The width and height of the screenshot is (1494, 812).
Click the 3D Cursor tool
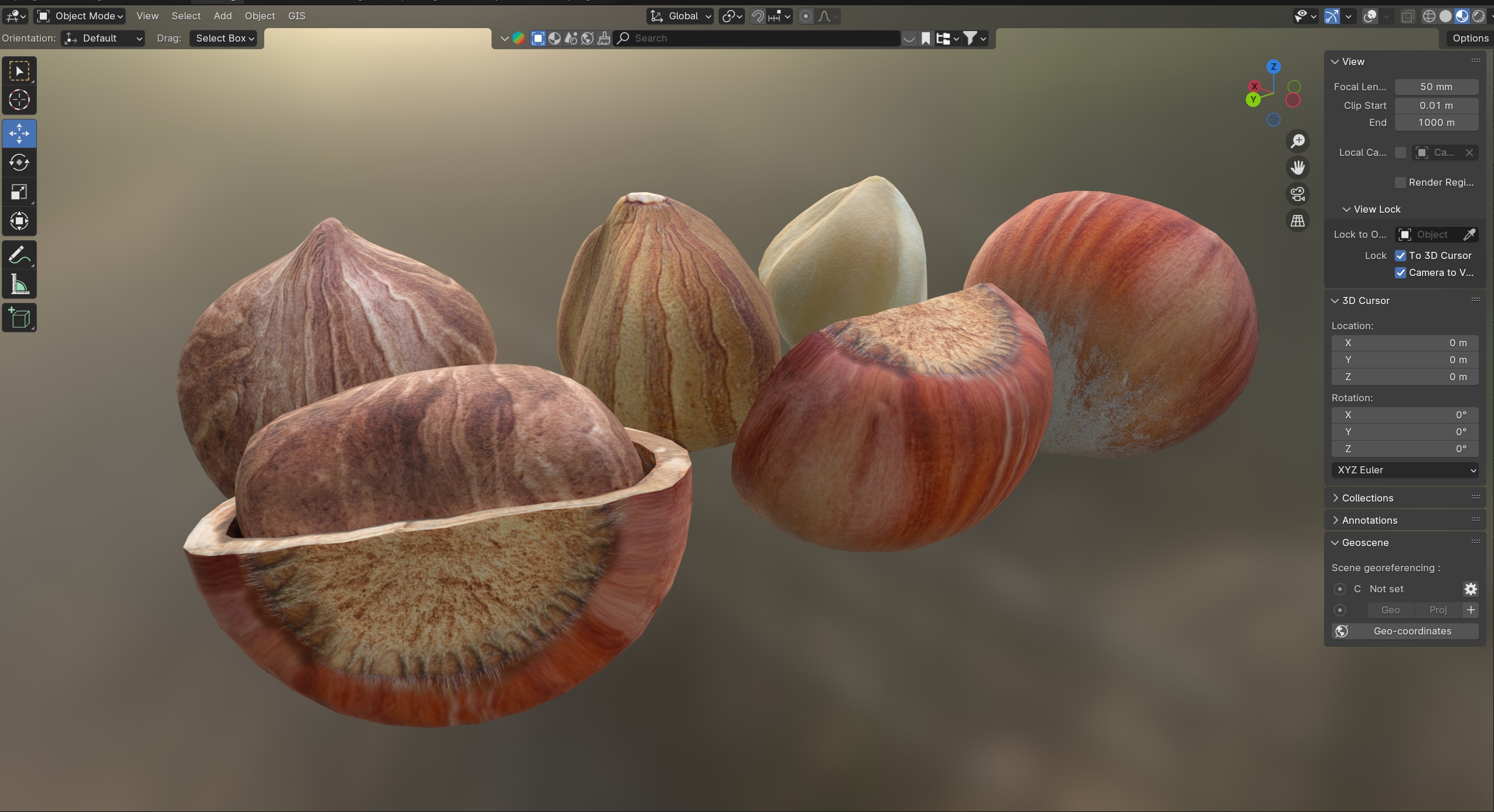19,100
